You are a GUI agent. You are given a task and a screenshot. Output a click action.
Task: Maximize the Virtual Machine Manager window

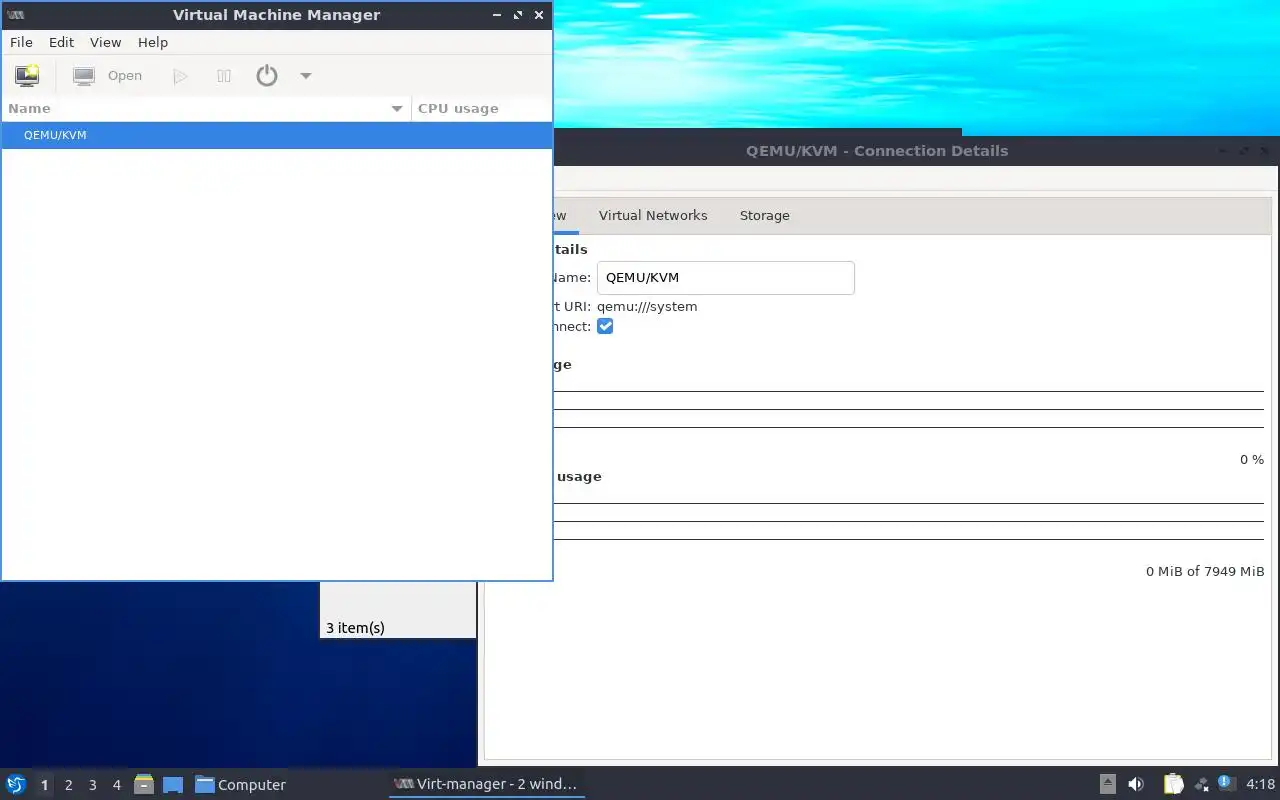(518, 15)
